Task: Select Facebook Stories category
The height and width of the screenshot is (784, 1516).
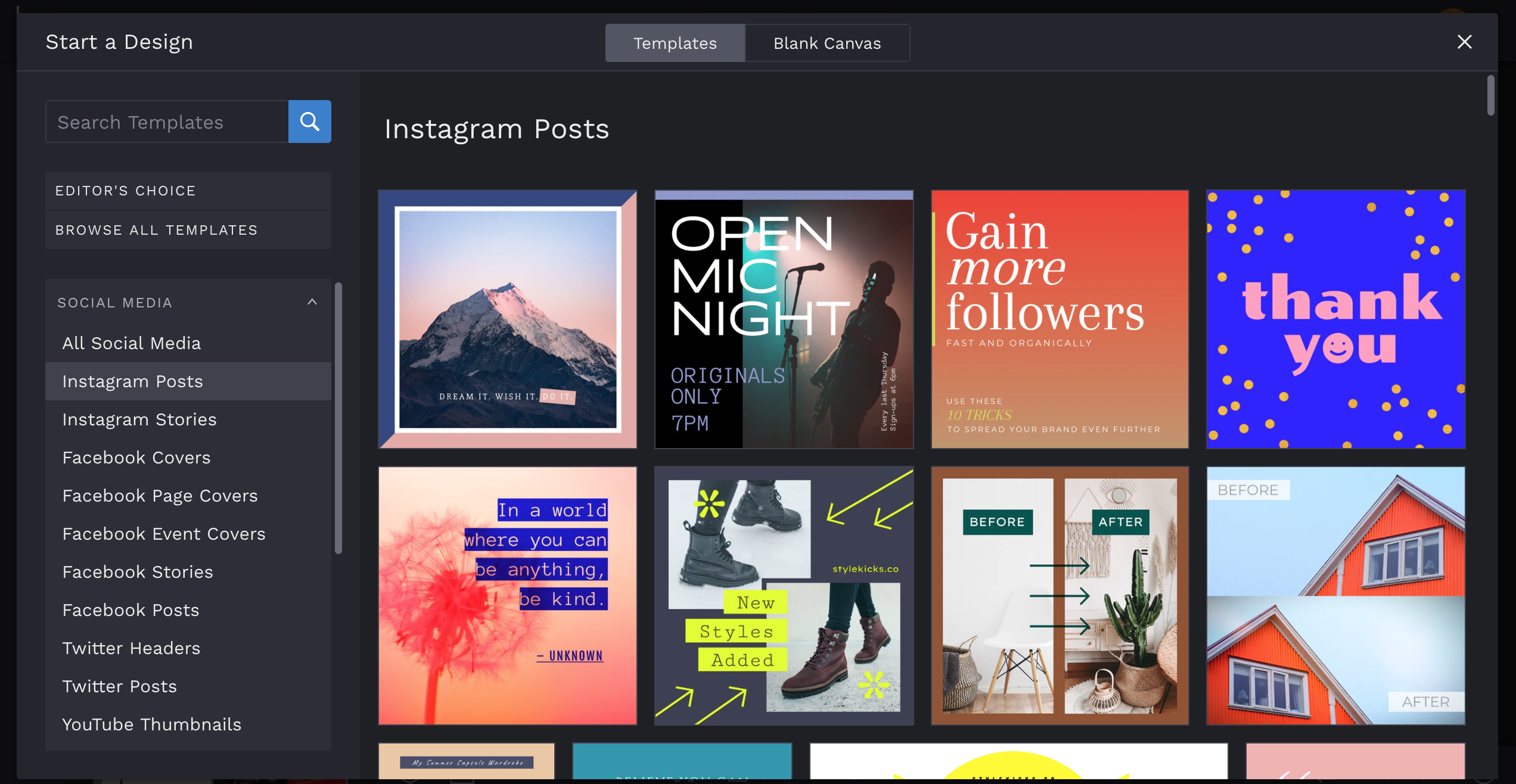Action: click(x=188, y=572)
